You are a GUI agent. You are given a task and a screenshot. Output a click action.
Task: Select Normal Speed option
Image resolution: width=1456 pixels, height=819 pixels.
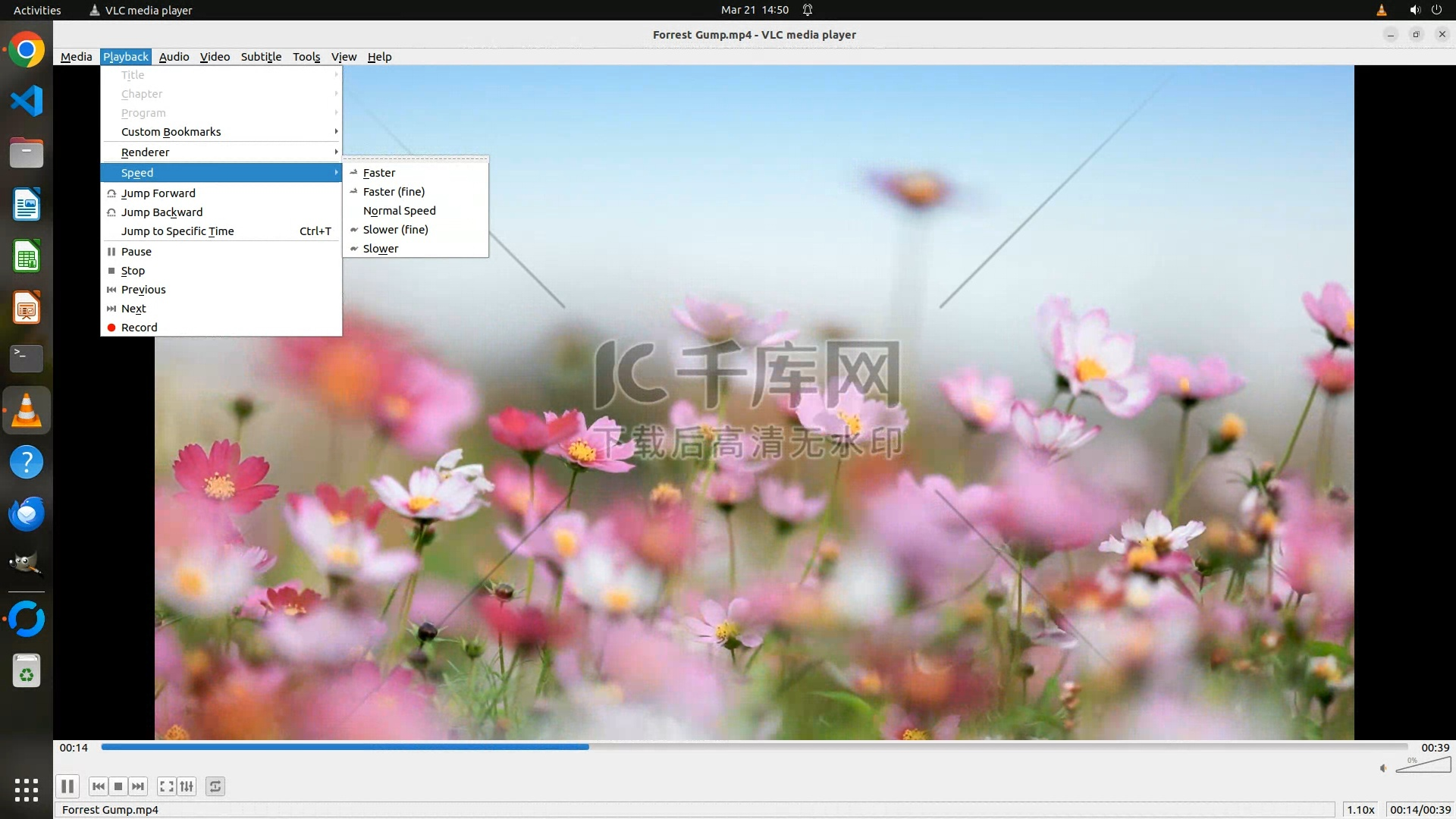click(x=399, y=211)
